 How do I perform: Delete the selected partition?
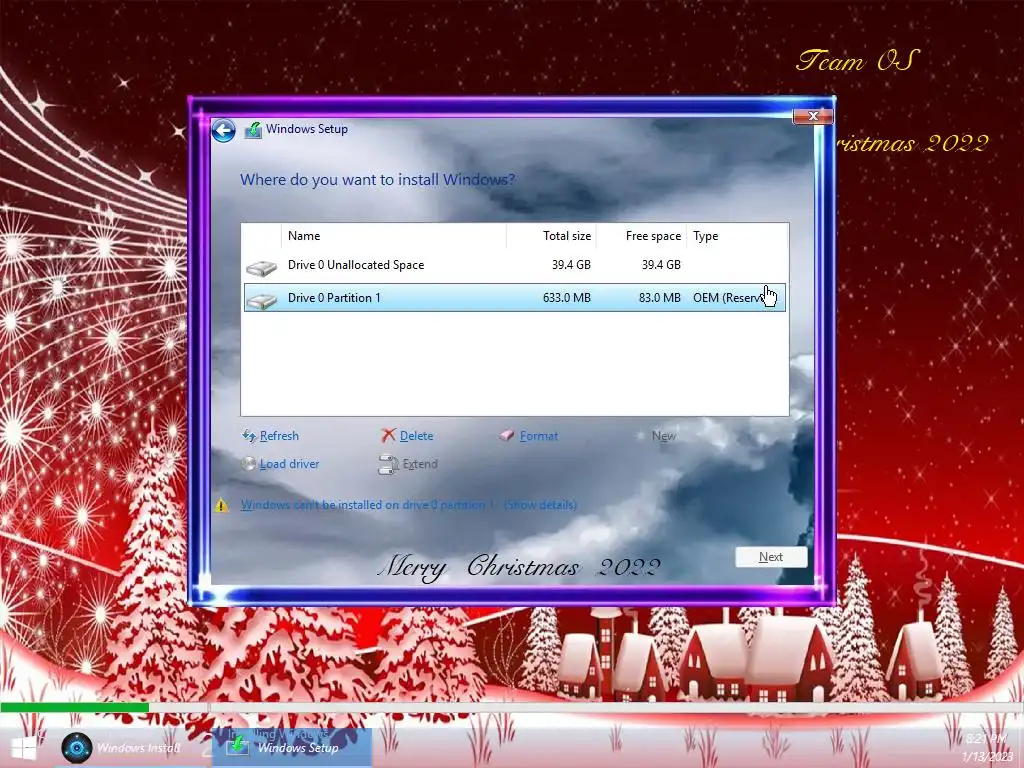click(x=416, y=436)
